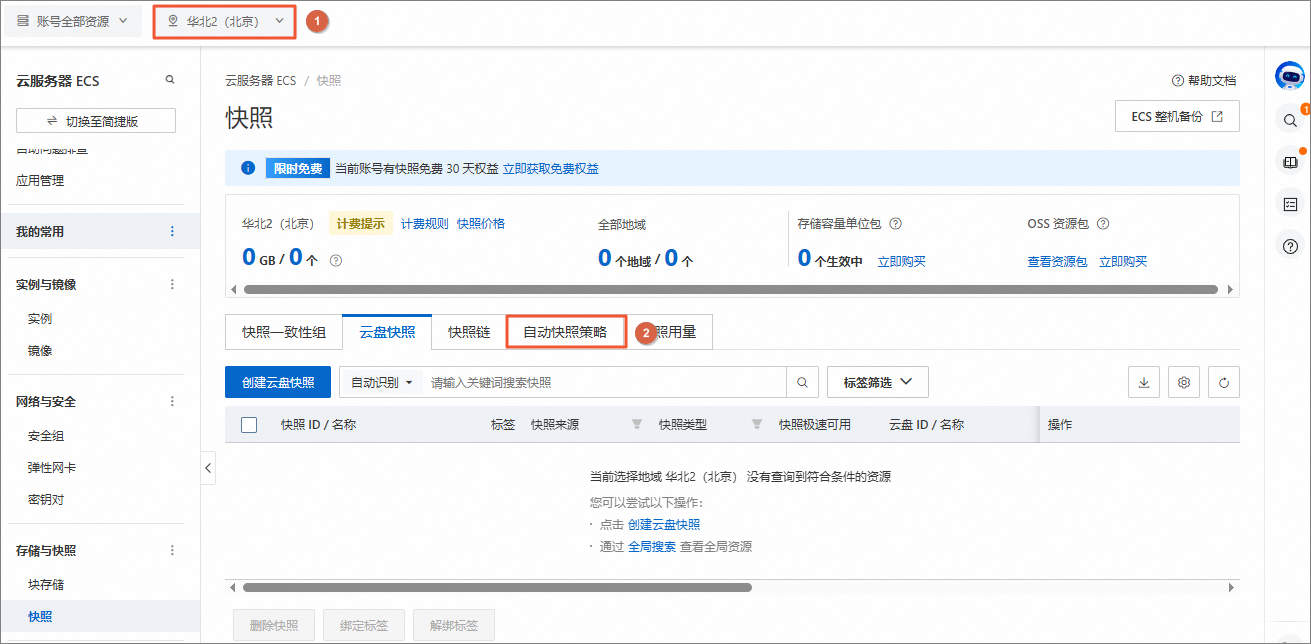Open the 自动识别 search type dropdown
Viewport: 1311px width, 644px height.
(382, 382)
